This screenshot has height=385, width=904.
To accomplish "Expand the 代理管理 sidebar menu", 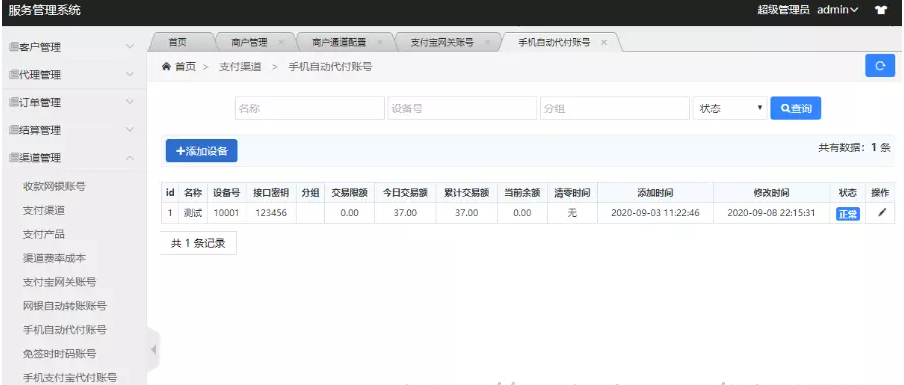I will pos(73,74).
